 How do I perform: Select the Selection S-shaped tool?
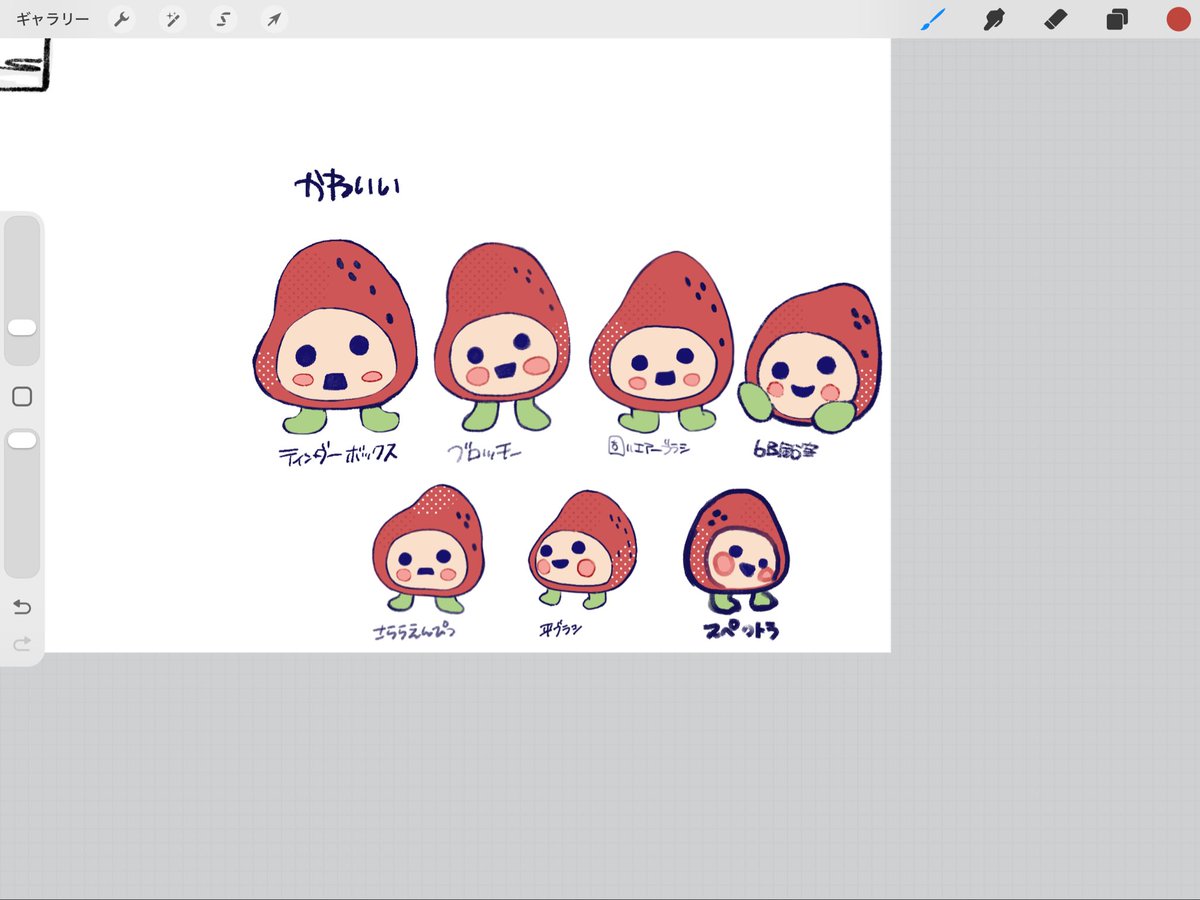click(223, 19)
